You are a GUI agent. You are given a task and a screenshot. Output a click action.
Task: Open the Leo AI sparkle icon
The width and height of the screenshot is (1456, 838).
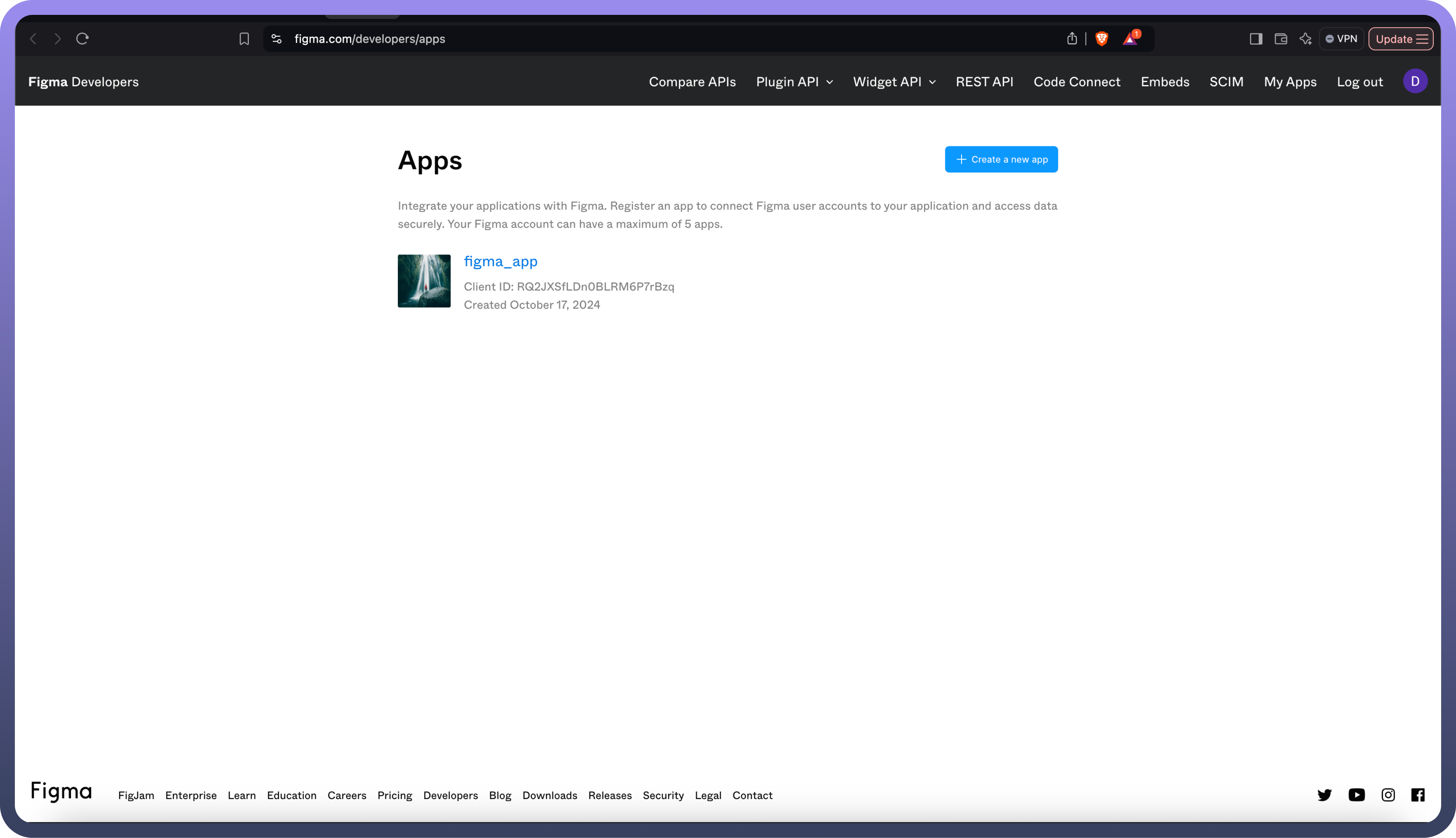[1305, 39]
